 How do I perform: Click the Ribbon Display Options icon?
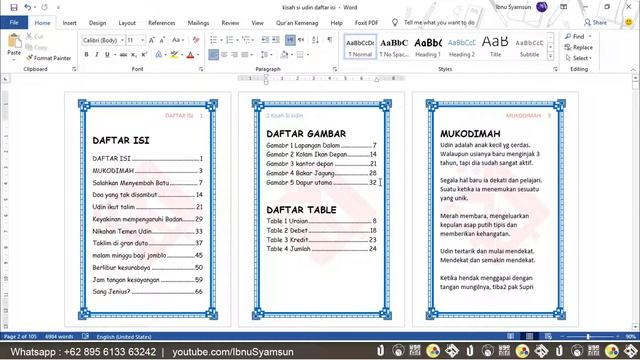[564, 7]
